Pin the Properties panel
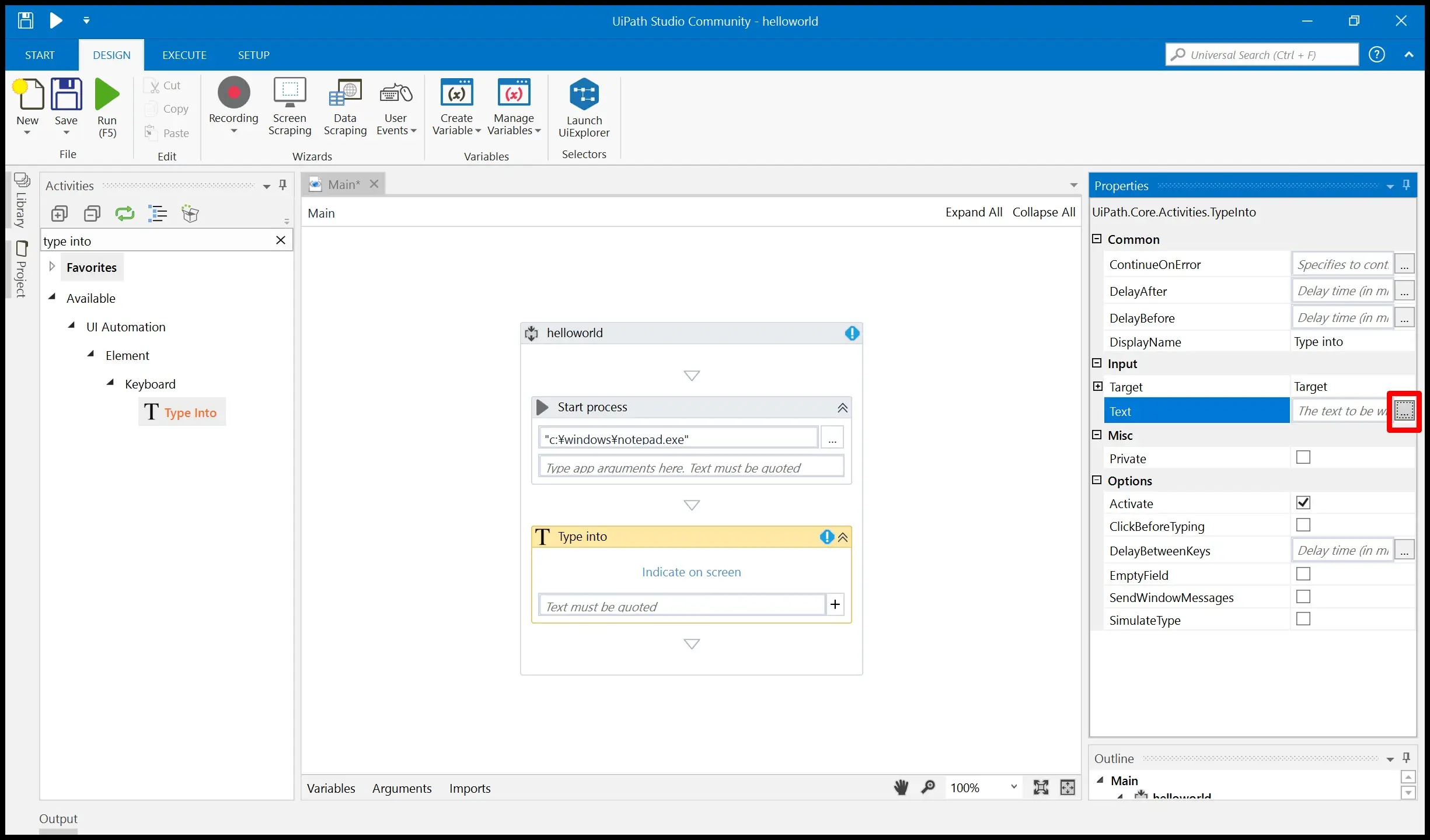This screenshot has width=1430, height=840. tap(1406, 185)
